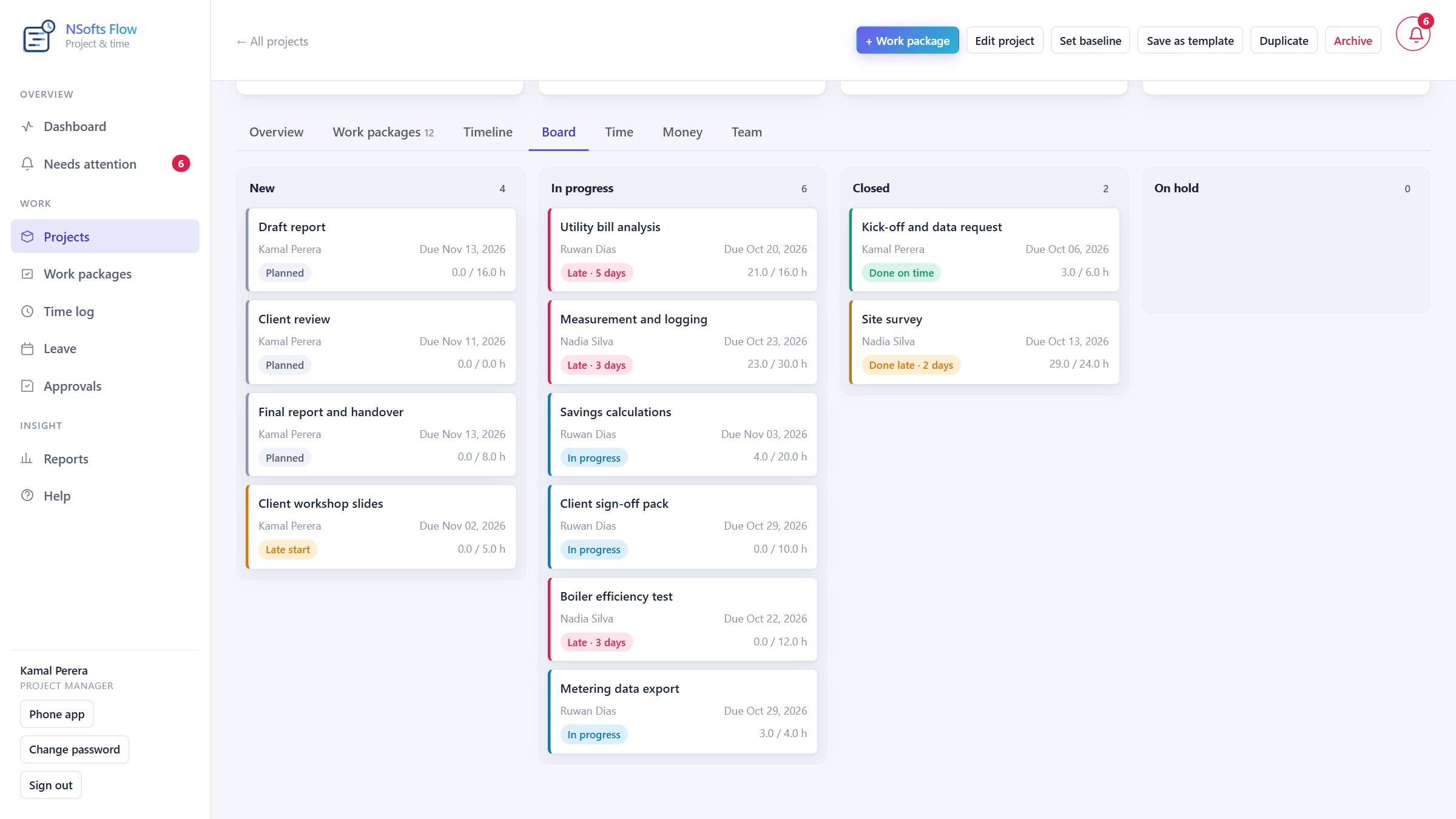Viewport: 1456px width, 819px height.
Task: Open Reports in the sidebar
Action: (x=105, y=459)
